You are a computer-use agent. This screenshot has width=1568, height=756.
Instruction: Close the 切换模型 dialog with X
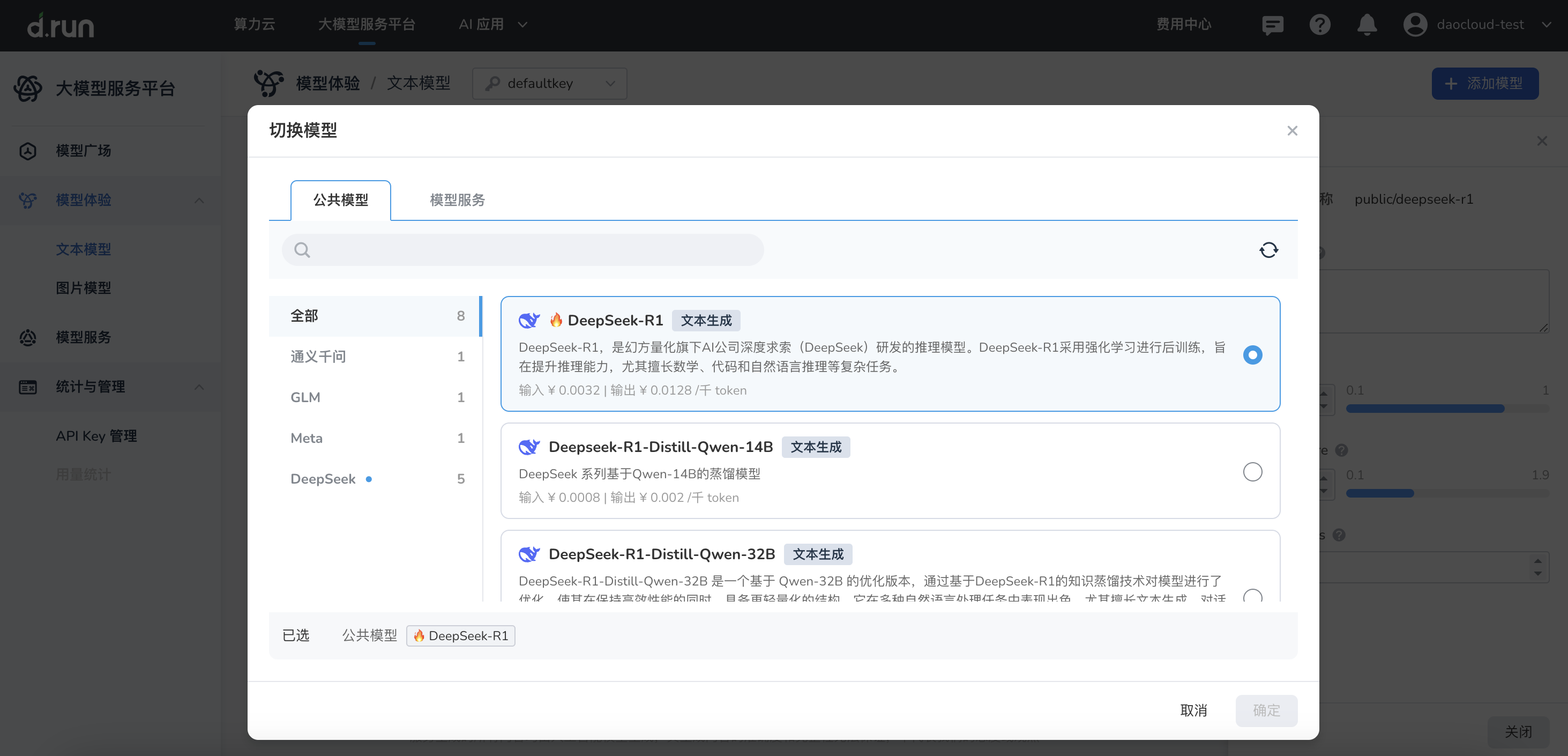1292,131
